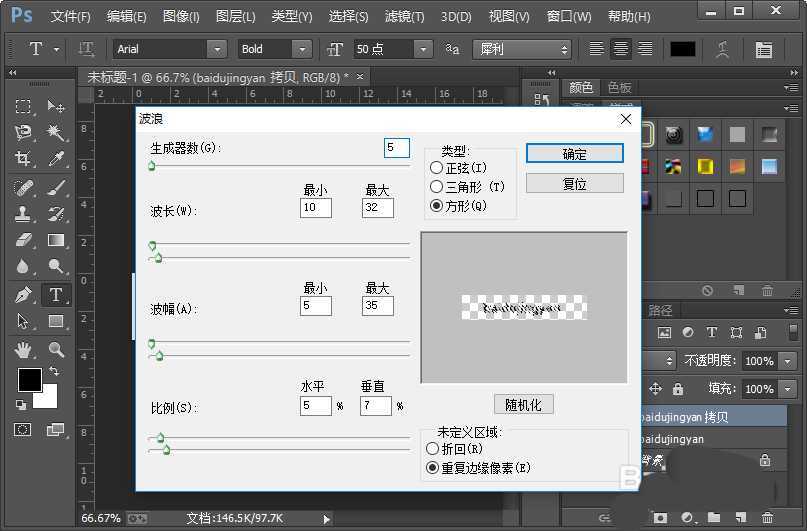Select the Pen tool
Image resolution: width=807 pixels, height=531 pixels.
point(24,295)
